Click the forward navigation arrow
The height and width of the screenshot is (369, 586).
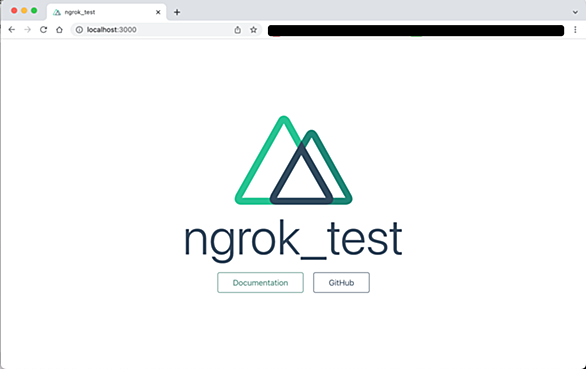[x=27, y=30]
